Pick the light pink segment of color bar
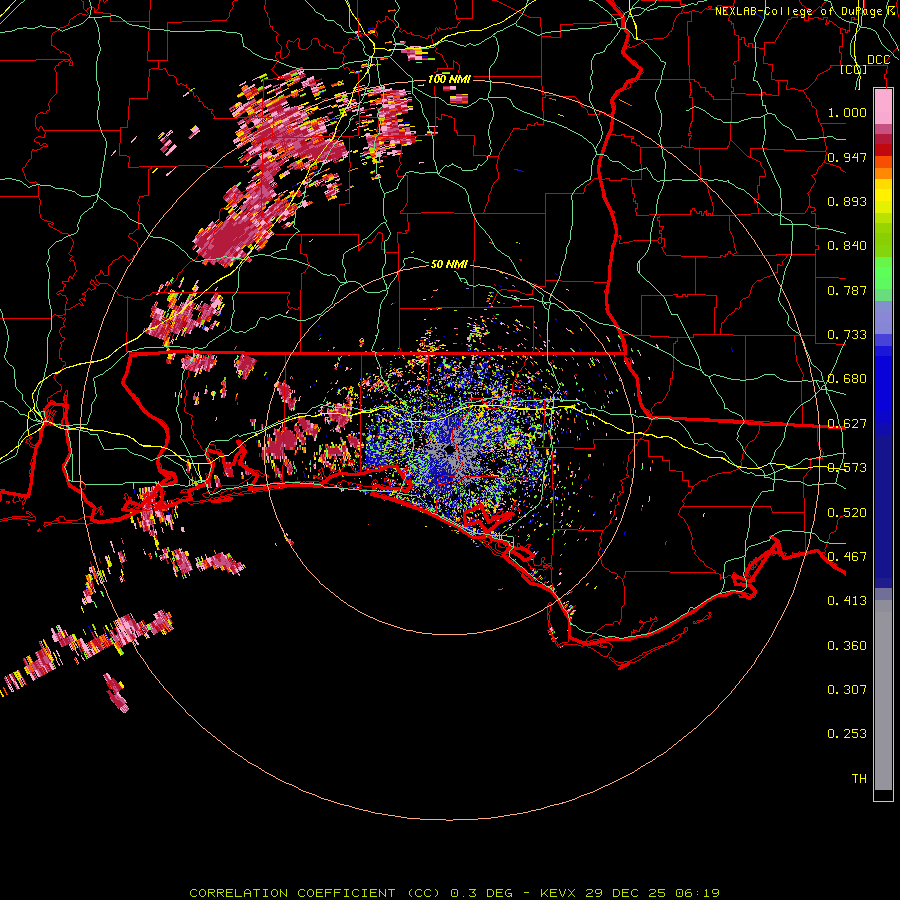Screen dimensions: 900x900 (883, 107)
